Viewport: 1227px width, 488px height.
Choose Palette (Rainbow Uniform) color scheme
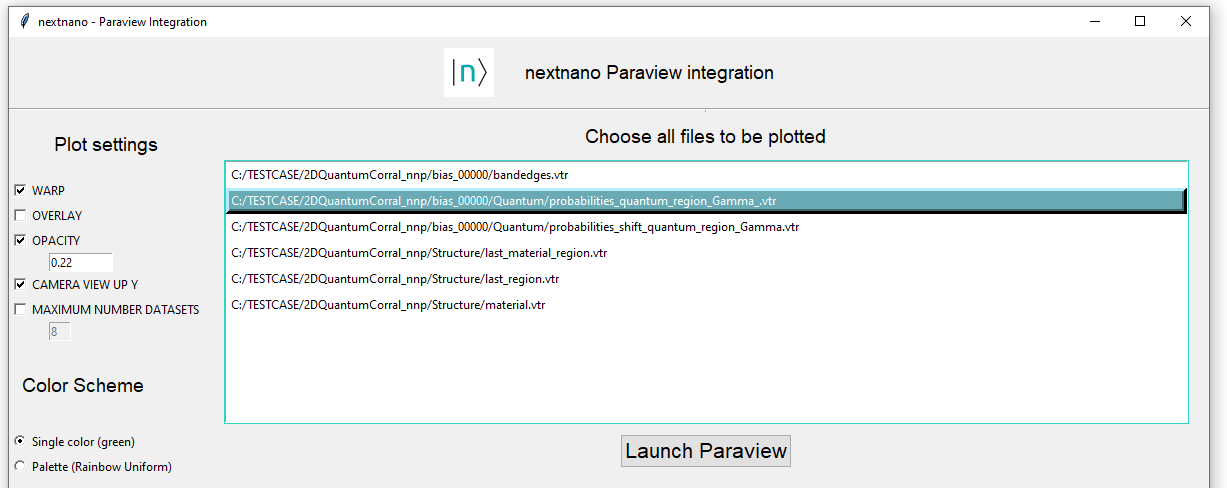(20, 466)
